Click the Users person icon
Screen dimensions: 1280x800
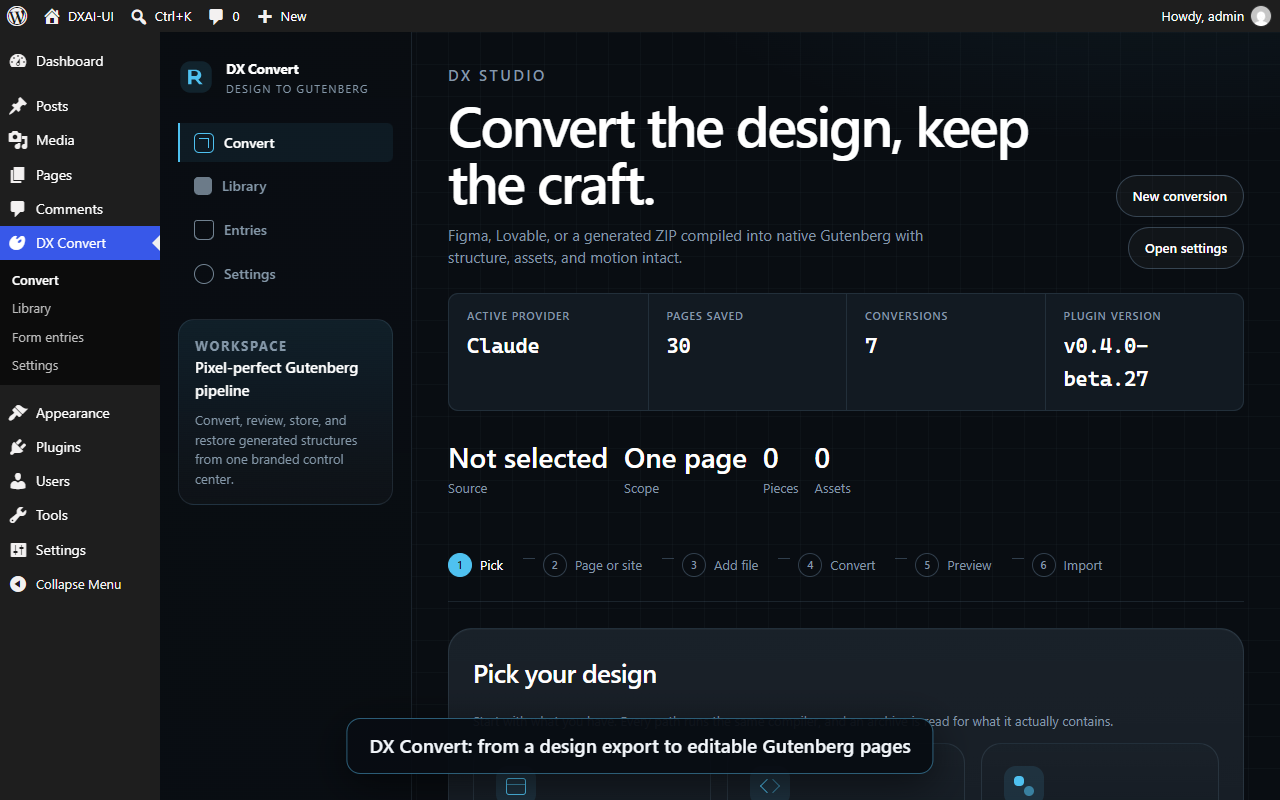[x=18, y=481]
